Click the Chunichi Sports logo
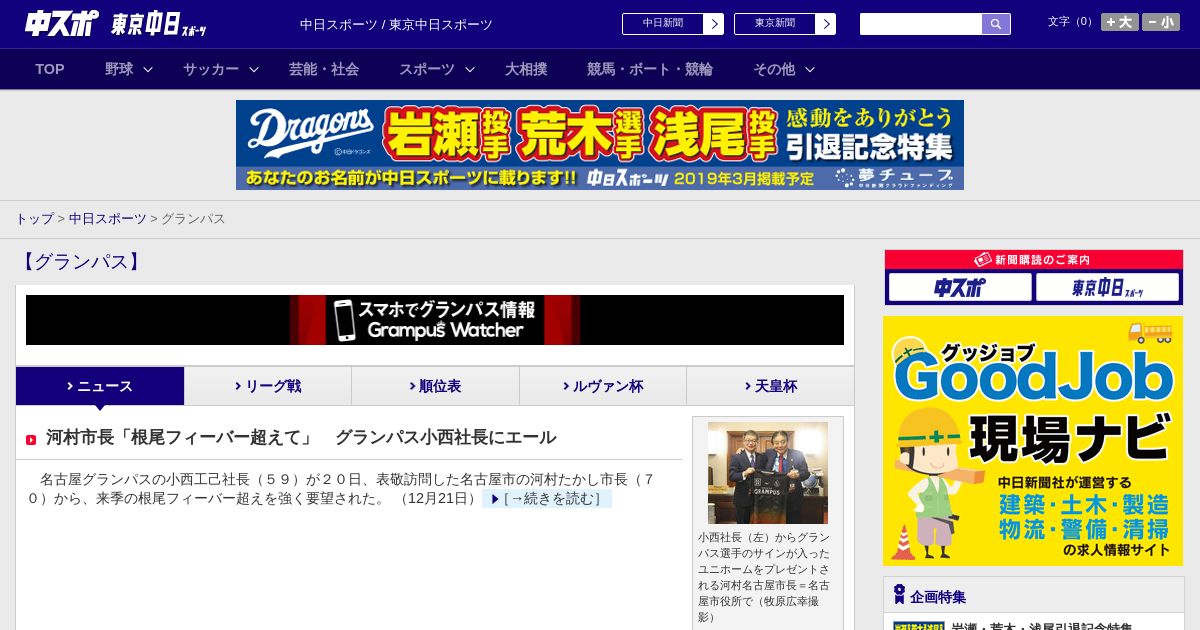 (x=61, y=23)
